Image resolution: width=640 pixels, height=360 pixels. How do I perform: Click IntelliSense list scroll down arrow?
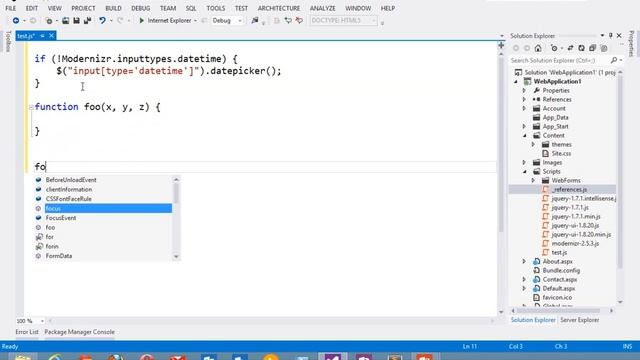click(x=176, y=257)
